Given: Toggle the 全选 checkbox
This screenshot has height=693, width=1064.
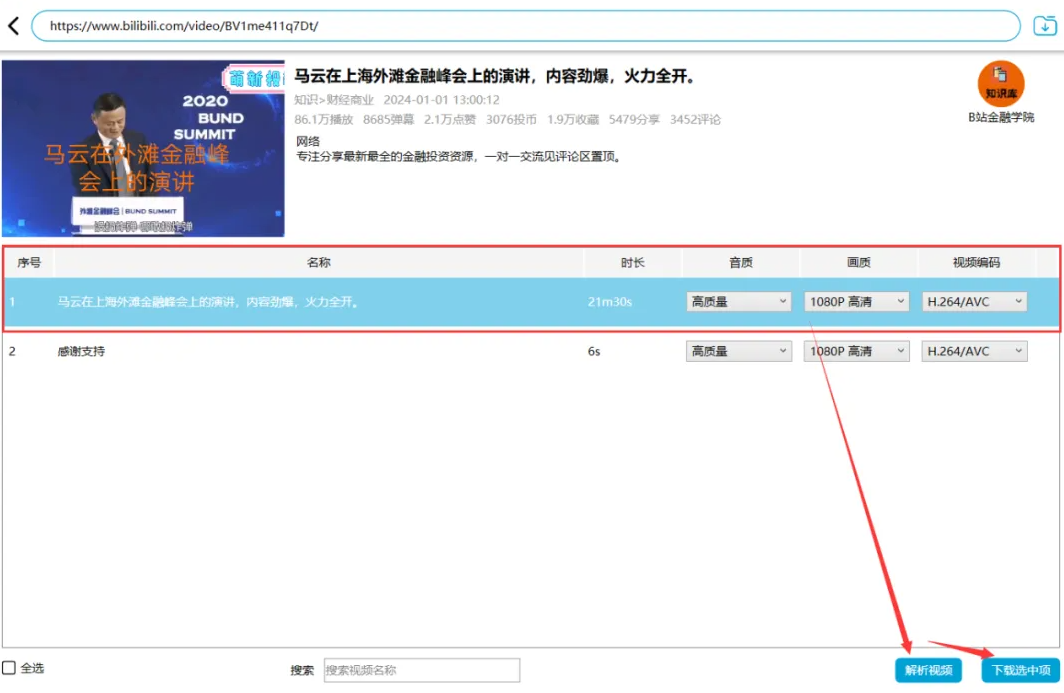Looking at the screenshot, I should click(9, 668).
